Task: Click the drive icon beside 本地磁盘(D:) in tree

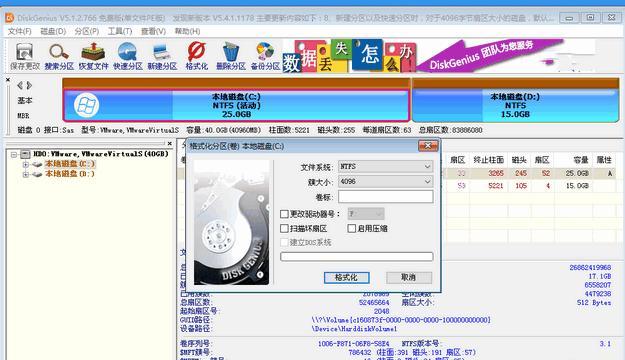Action: pyautogui.click(x=37, y=174)
